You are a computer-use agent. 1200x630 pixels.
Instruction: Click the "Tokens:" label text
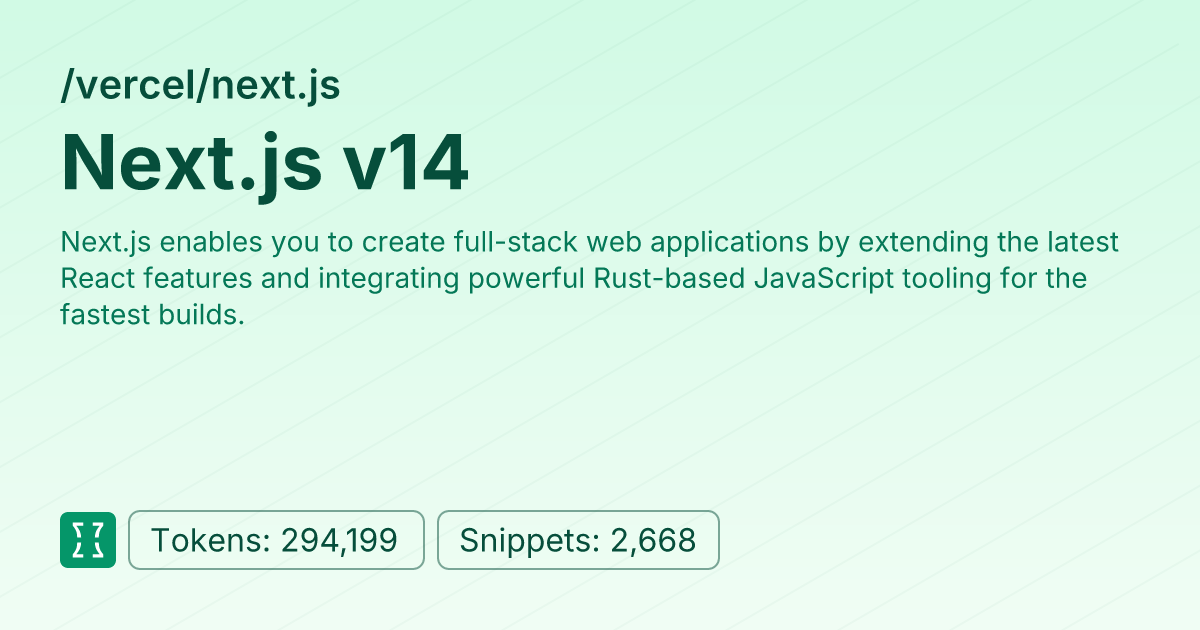tap(210, 540)
